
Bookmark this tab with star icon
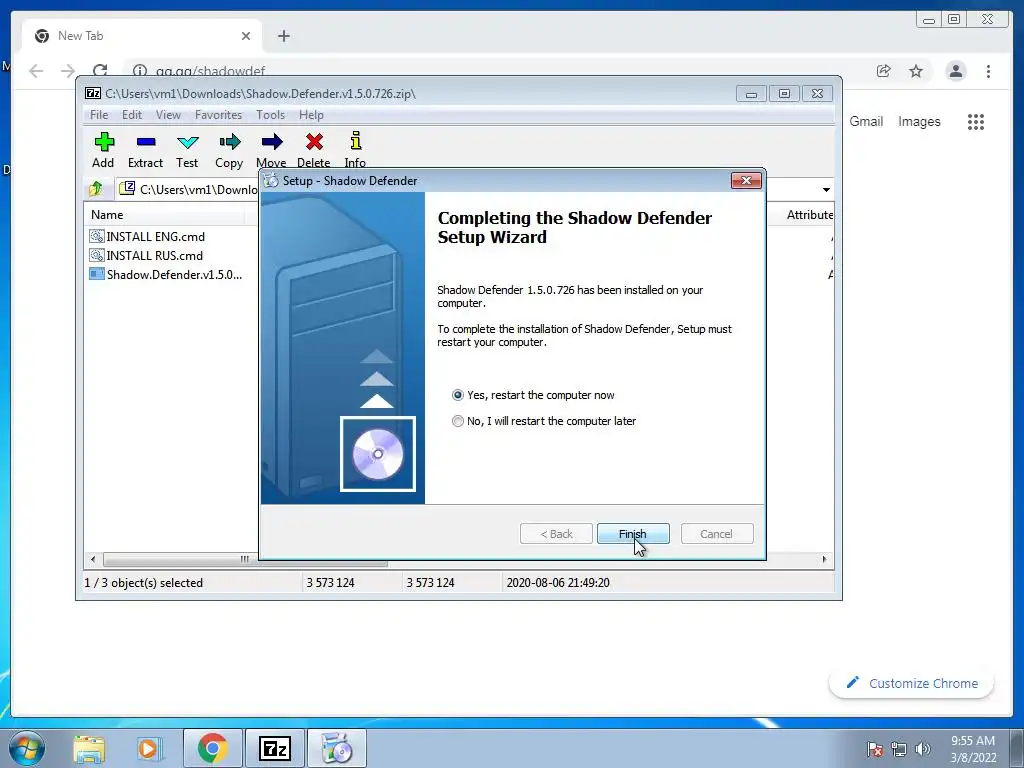[x=916, y=71]
